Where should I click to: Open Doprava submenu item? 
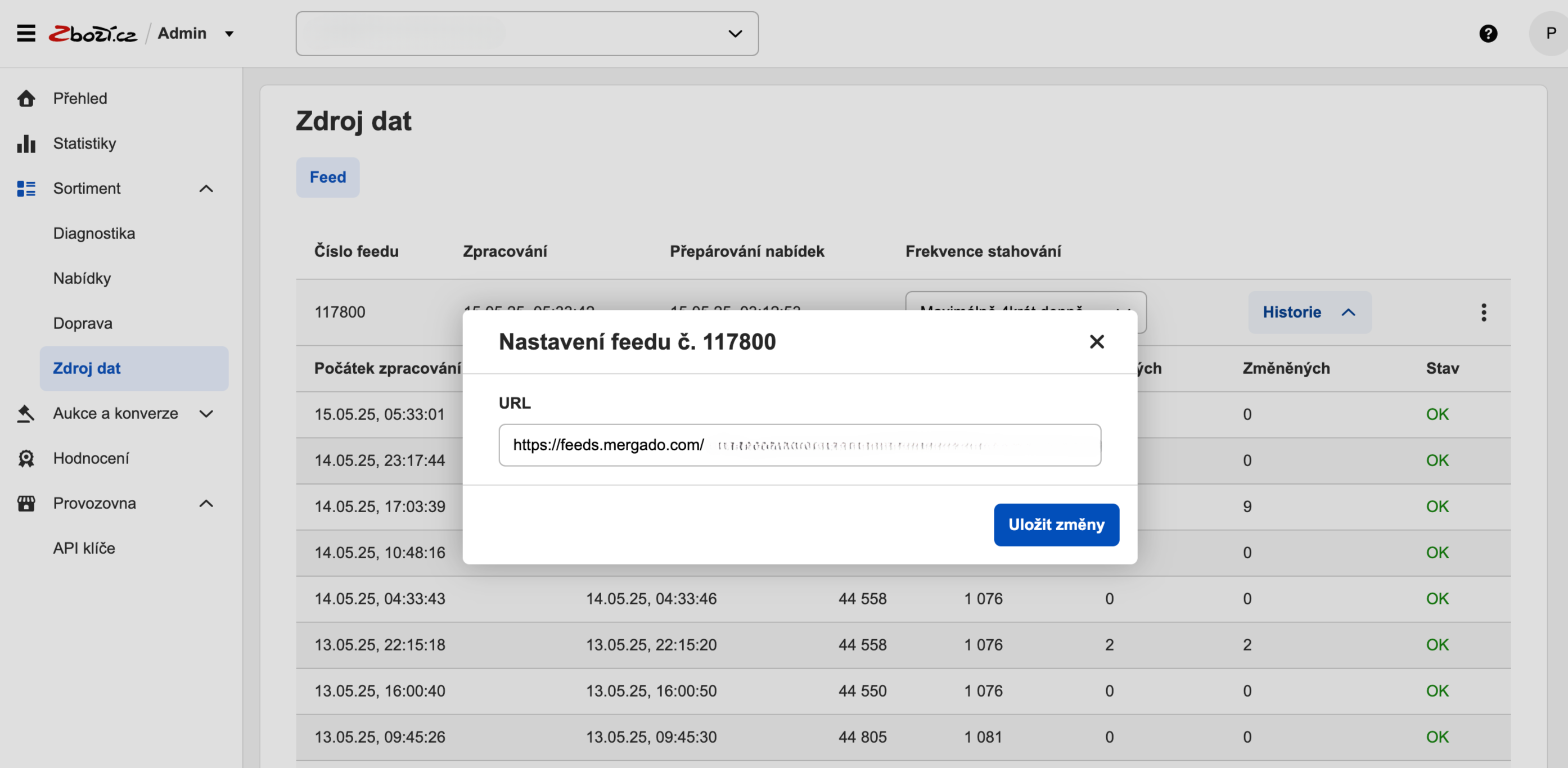(x=82, y=323)
